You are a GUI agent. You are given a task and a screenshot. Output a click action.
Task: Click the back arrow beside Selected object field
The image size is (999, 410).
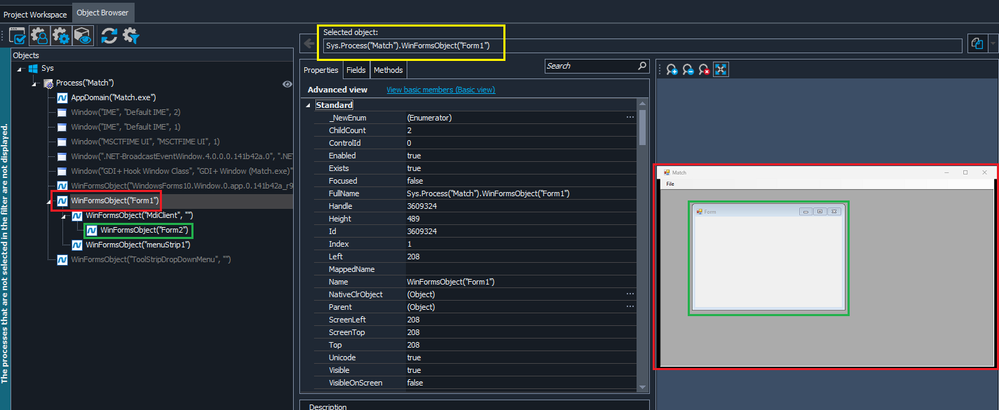(x=309, y=45)
